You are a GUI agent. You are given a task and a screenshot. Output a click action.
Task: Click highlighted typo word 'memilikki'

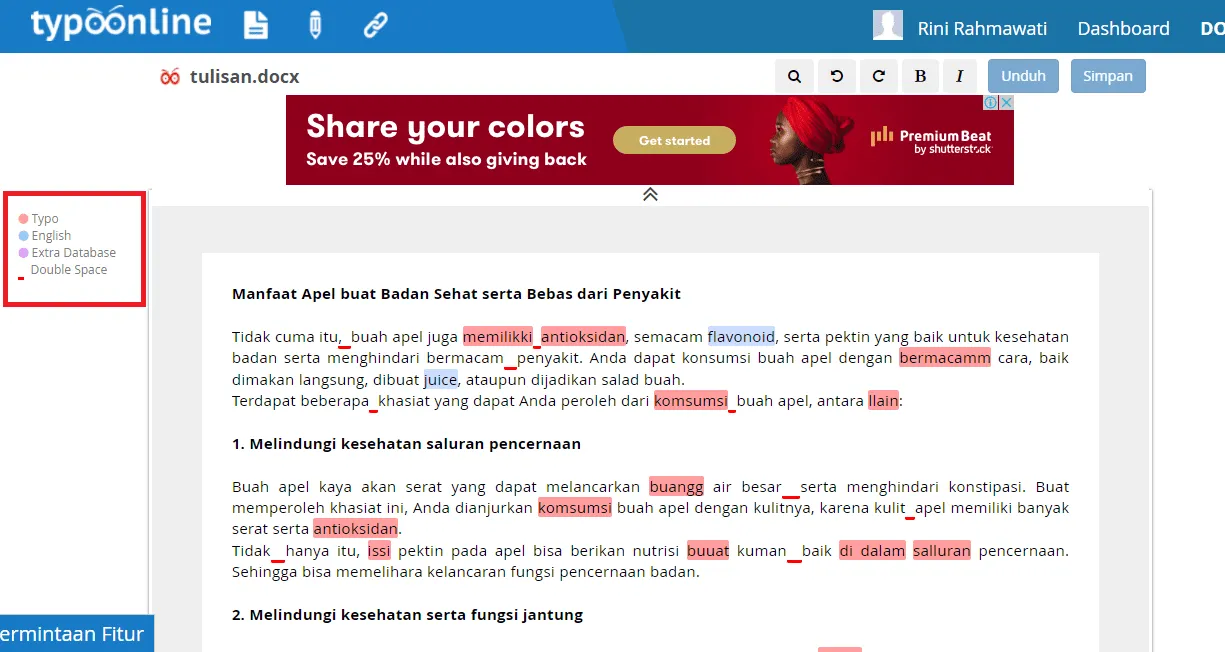497,337
